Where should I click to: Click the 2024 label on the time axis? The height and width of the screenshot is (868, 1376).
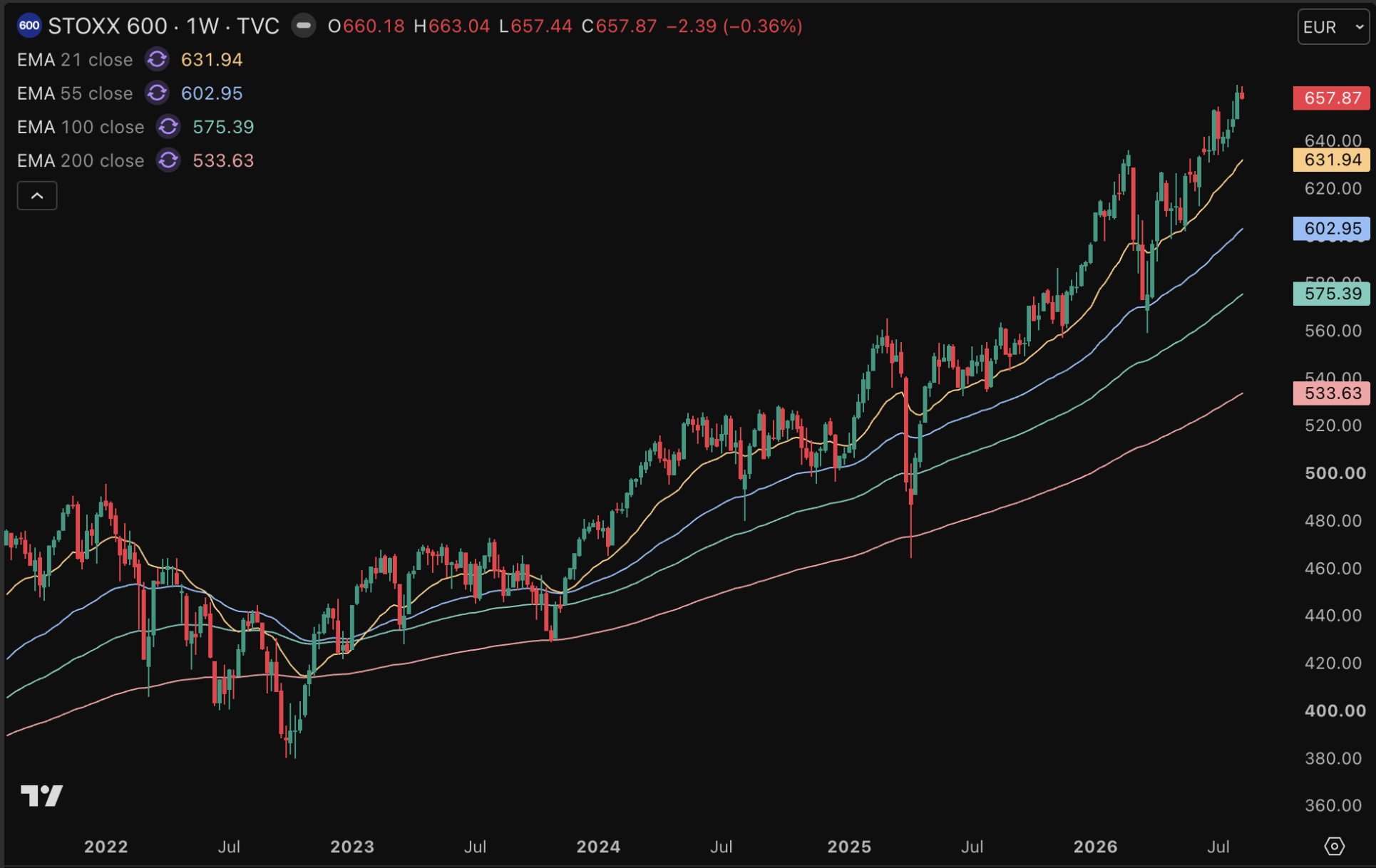coord(598,847)
